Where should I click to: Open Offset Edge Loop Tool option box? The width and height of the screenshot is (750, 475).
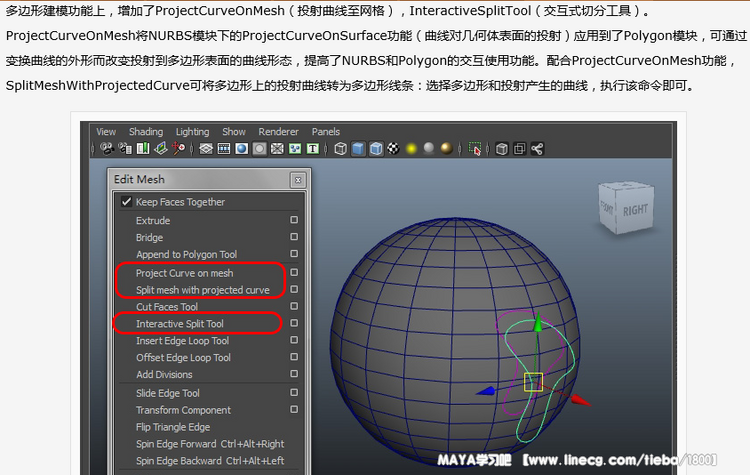click(x=294, y=357)
